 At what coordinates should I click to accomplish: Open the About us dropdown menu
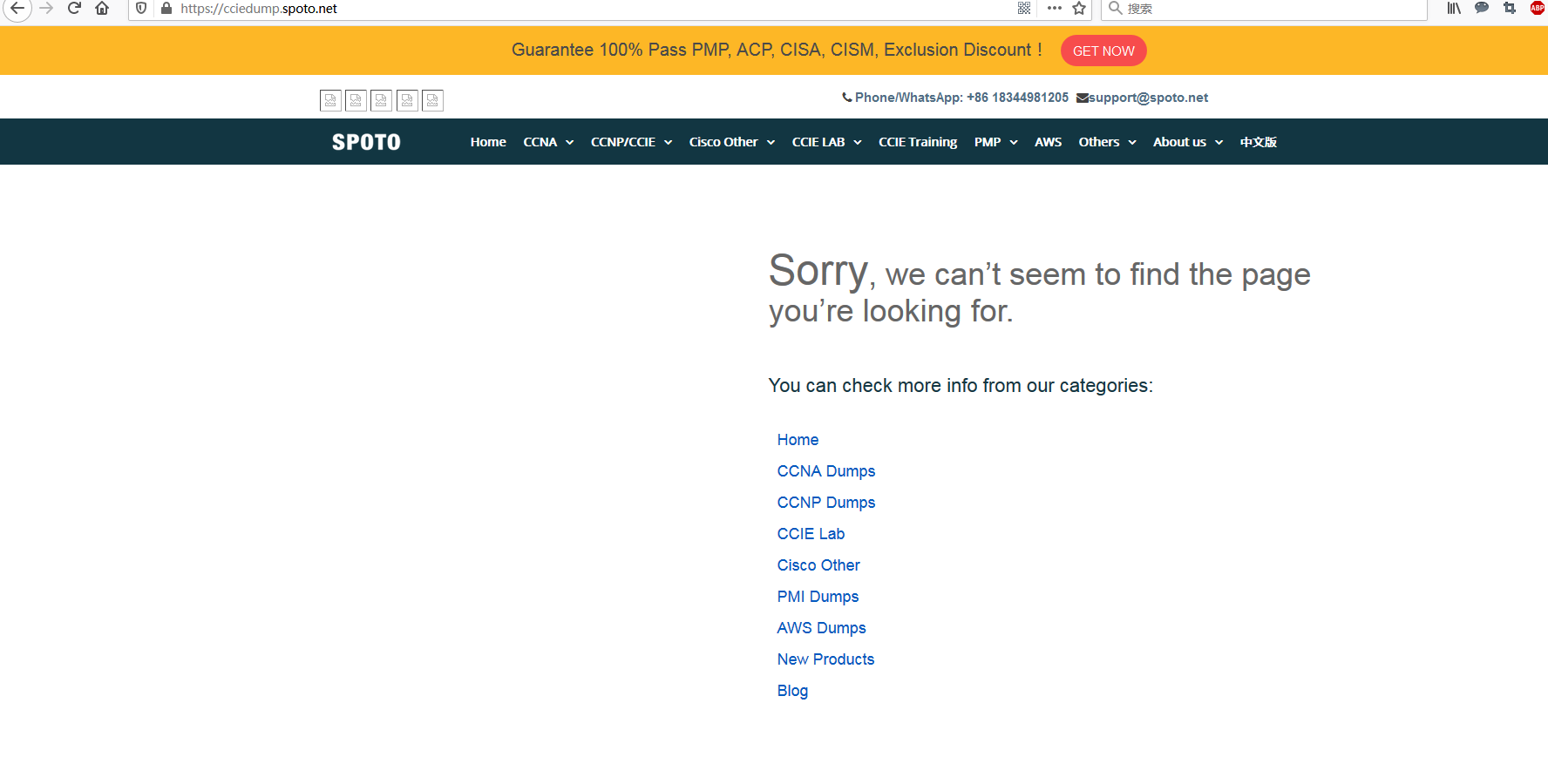point(1187,142)
